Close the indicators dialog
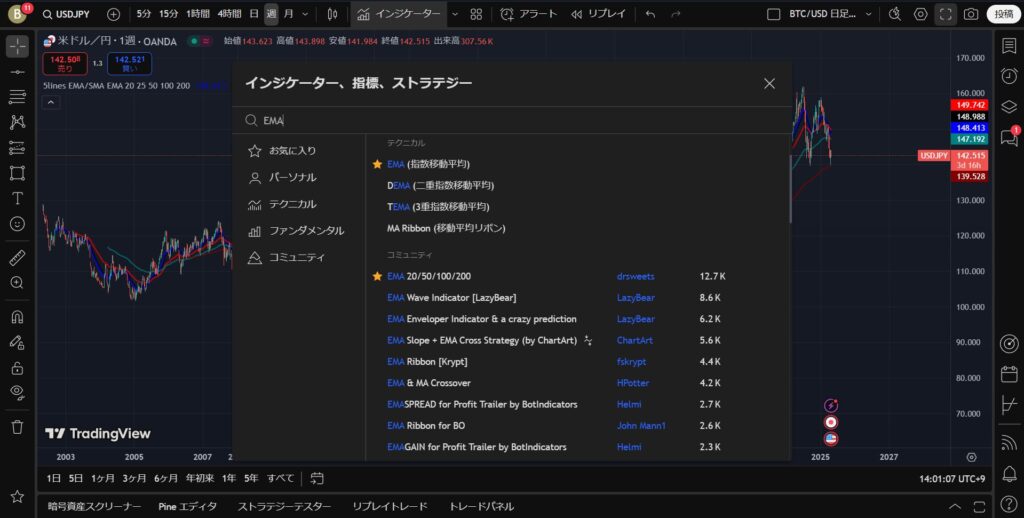The height and width of the screenshot is (518, 1024). click(769, 84)
